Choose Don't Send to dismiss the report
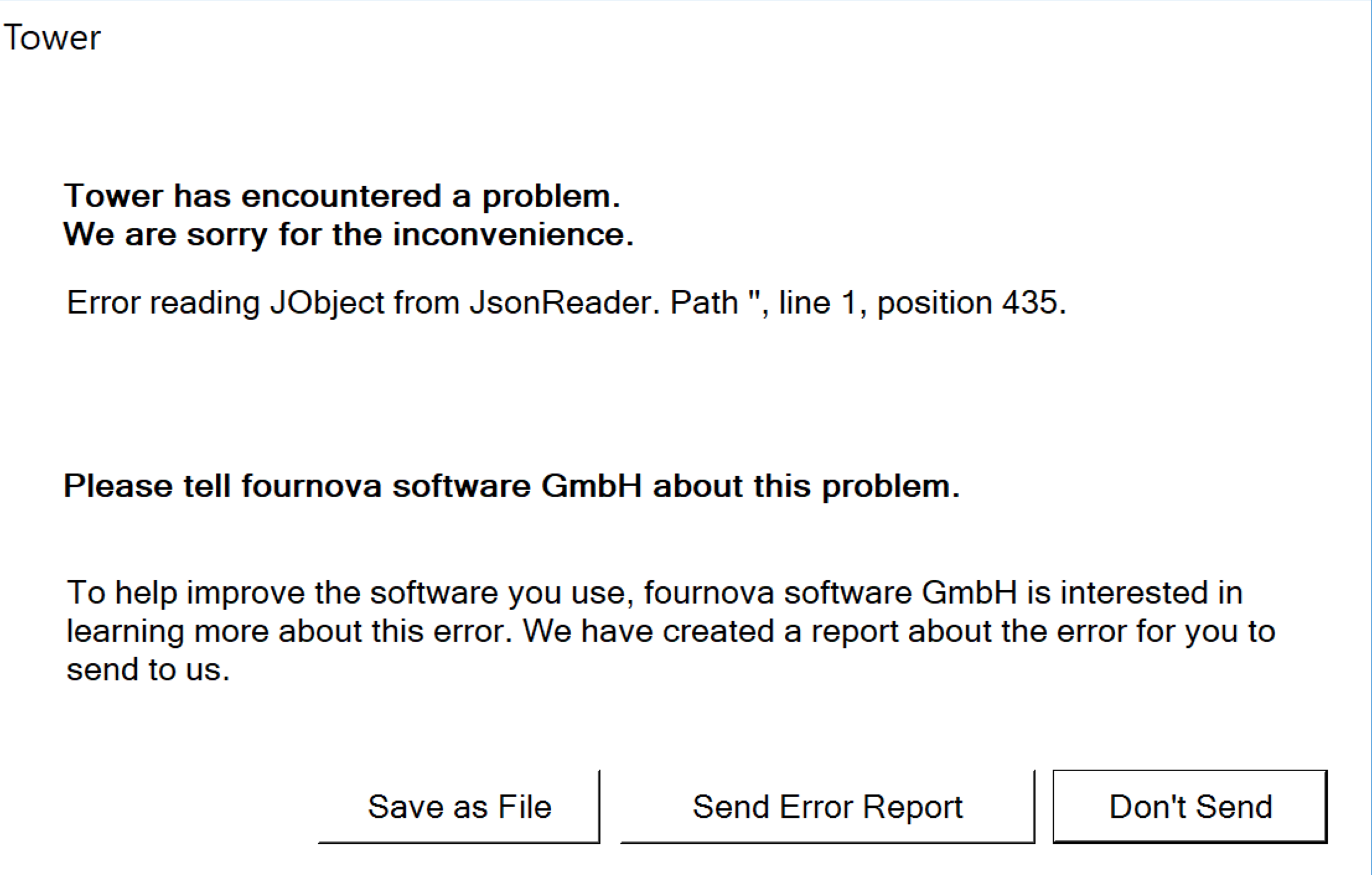 pyautogui.click(x=1190, y=807)
